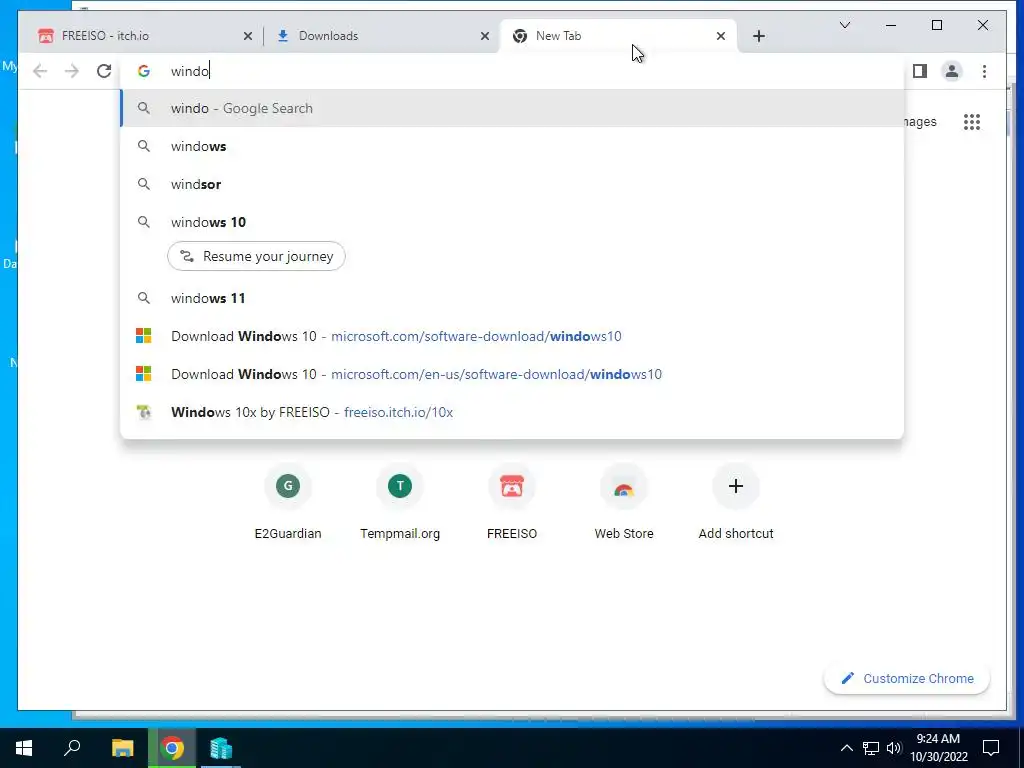This screenshot has height=768, width=1024.
Task: Click the Customize Chrome button
Action: click(907, 679)
